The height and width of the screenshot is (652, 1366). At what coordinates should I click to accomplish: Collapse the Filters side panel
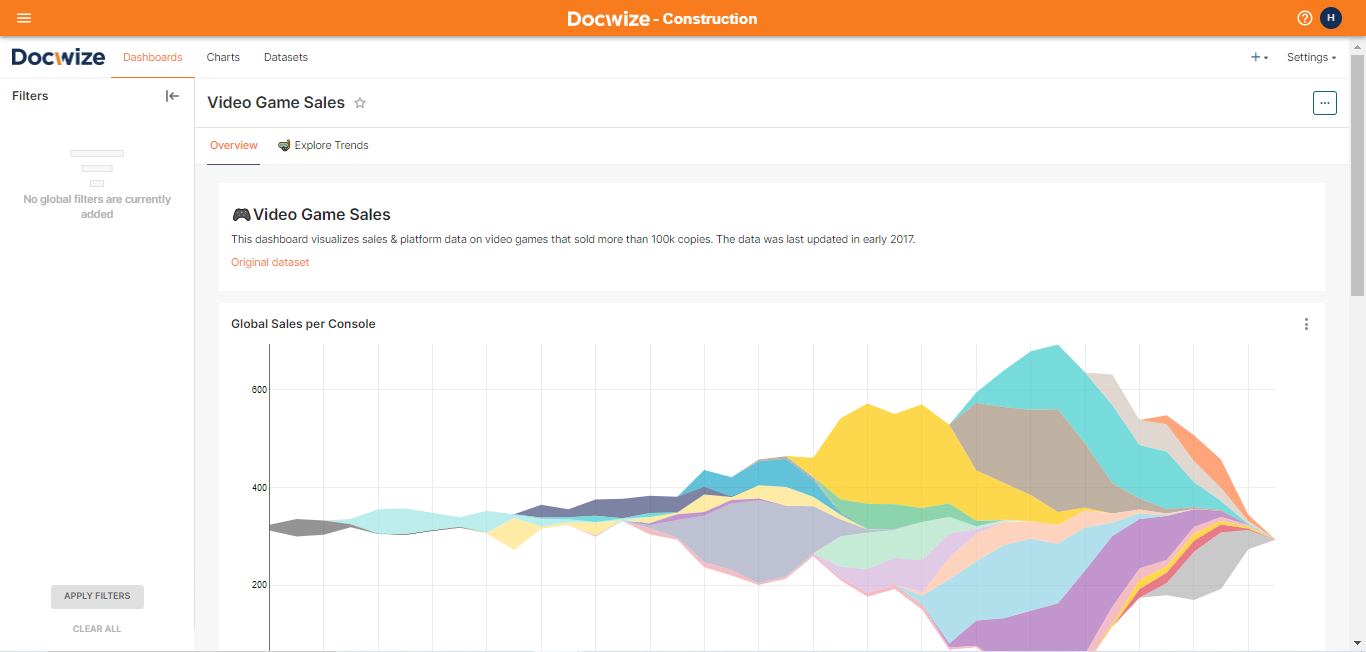(x=172, y=96)
